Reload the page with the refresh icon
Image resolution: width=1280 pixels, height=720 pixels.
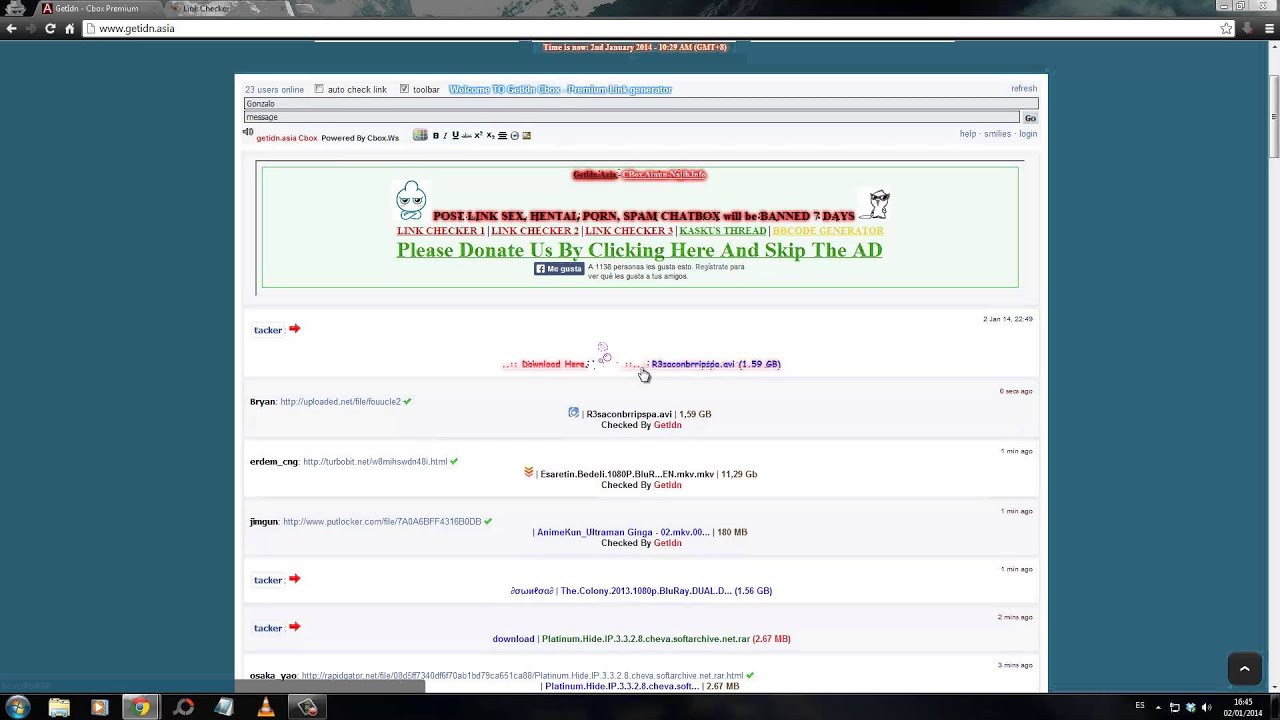tap(50, 29)
